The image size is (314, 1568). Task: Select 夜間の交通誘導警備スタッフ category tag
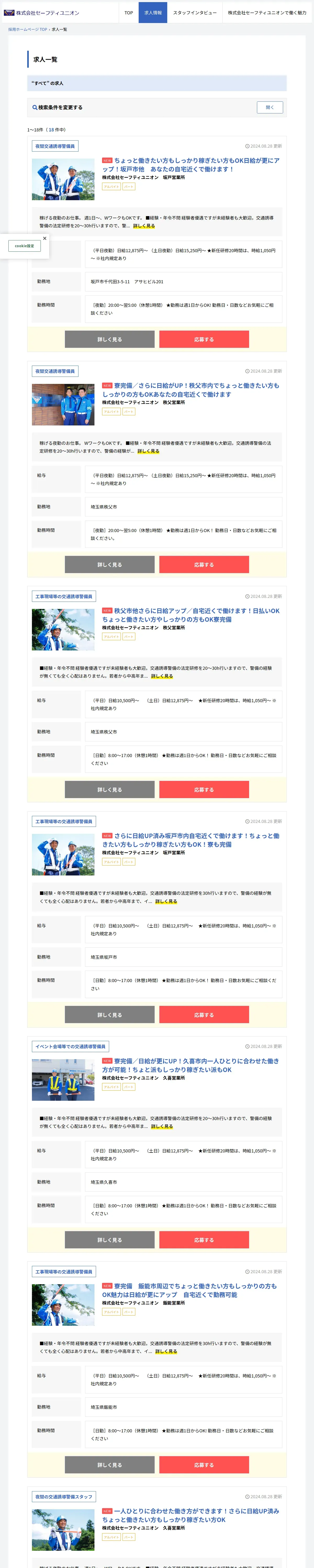coord(64,1497)
